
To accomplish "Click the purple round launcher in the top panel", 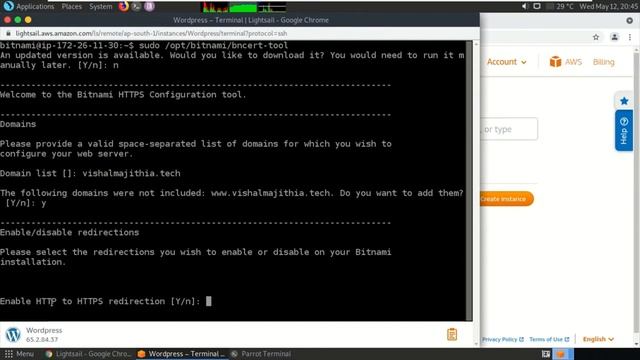I will click(x=149, y=6).
